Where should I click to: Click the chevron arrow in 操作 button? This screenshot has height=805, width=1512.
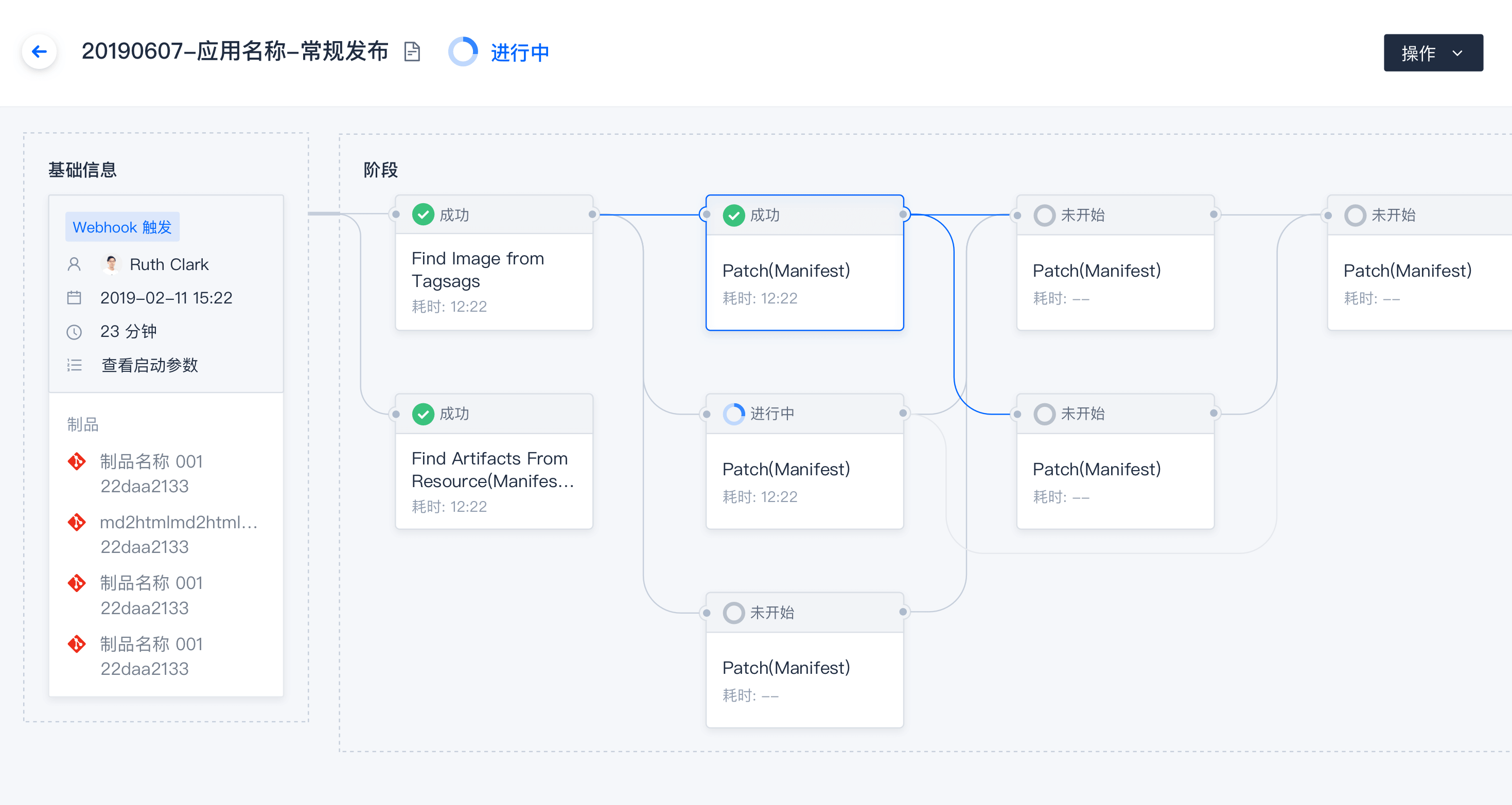[x=1457, y=53]
